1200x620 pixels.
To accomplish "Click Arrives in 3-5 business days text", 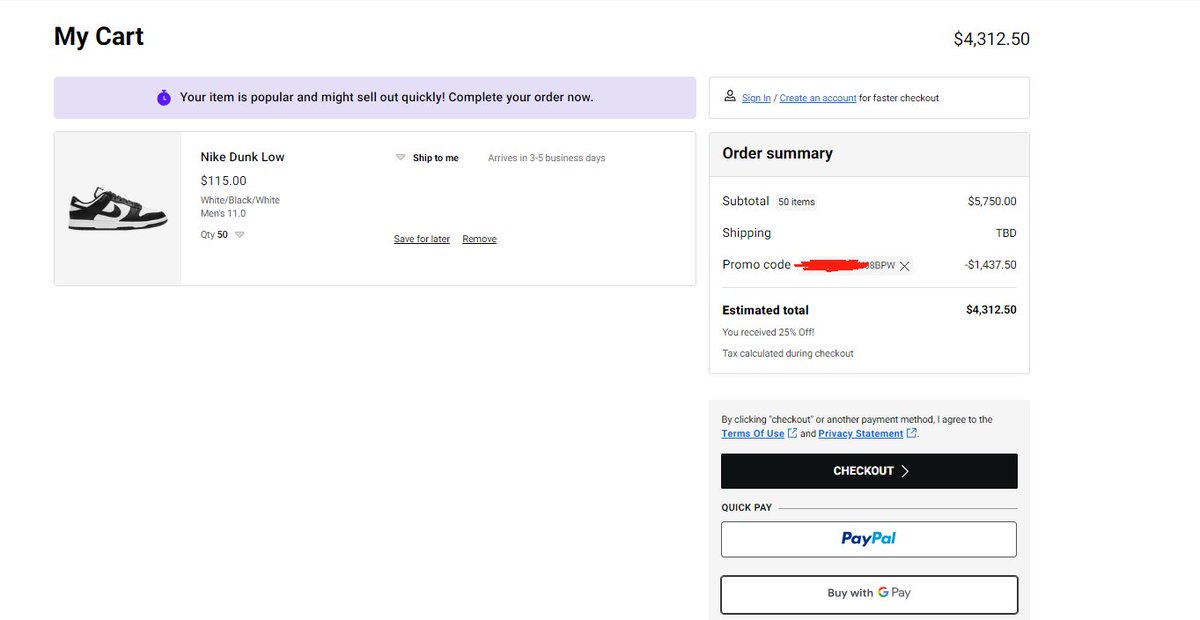I will point(546,158).
